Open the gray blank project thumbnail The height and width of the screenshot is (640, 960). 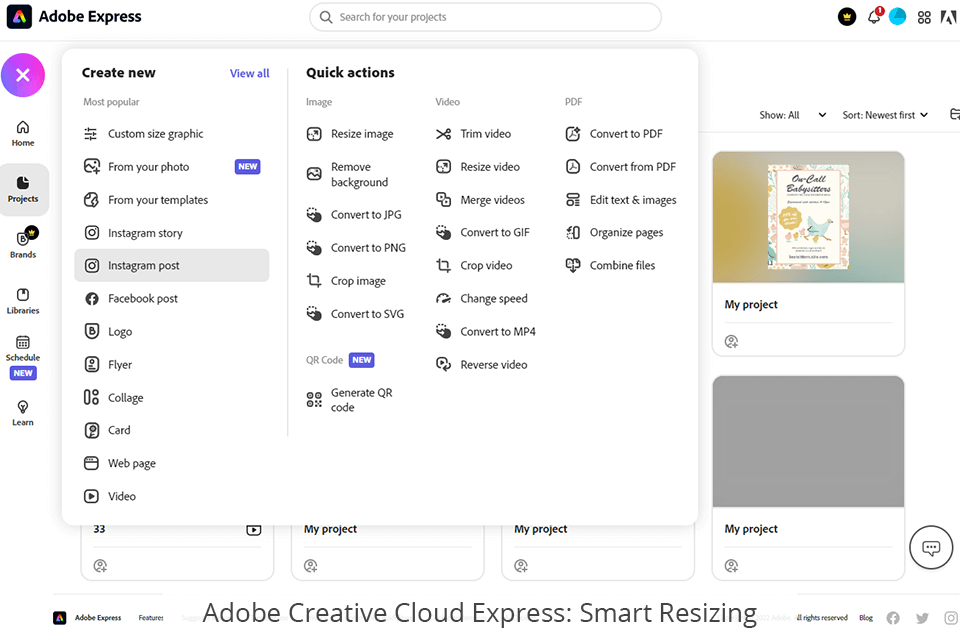pyautogui.click(x=808, y=442)
